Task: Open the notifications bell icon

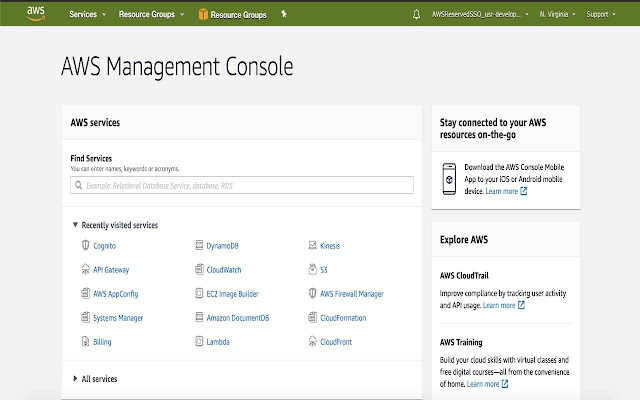Action: click(x=416, y=15)
